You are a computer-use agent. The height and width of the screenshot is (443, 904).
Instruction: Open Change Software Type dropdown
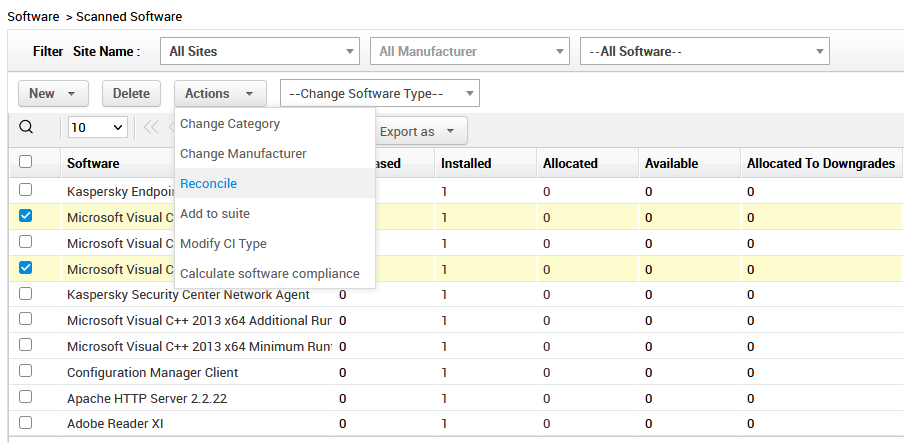click(379, 94)
